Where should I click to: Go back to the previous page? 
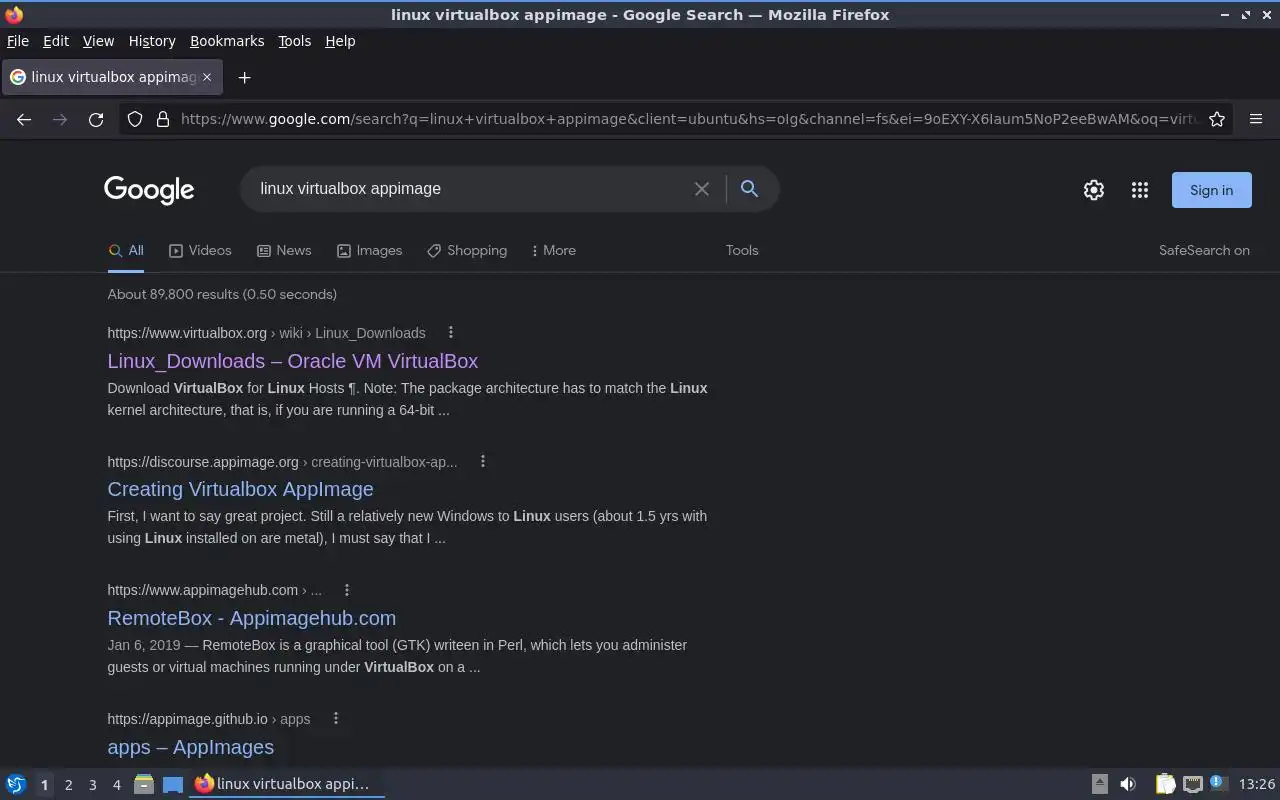click(24, 119)
